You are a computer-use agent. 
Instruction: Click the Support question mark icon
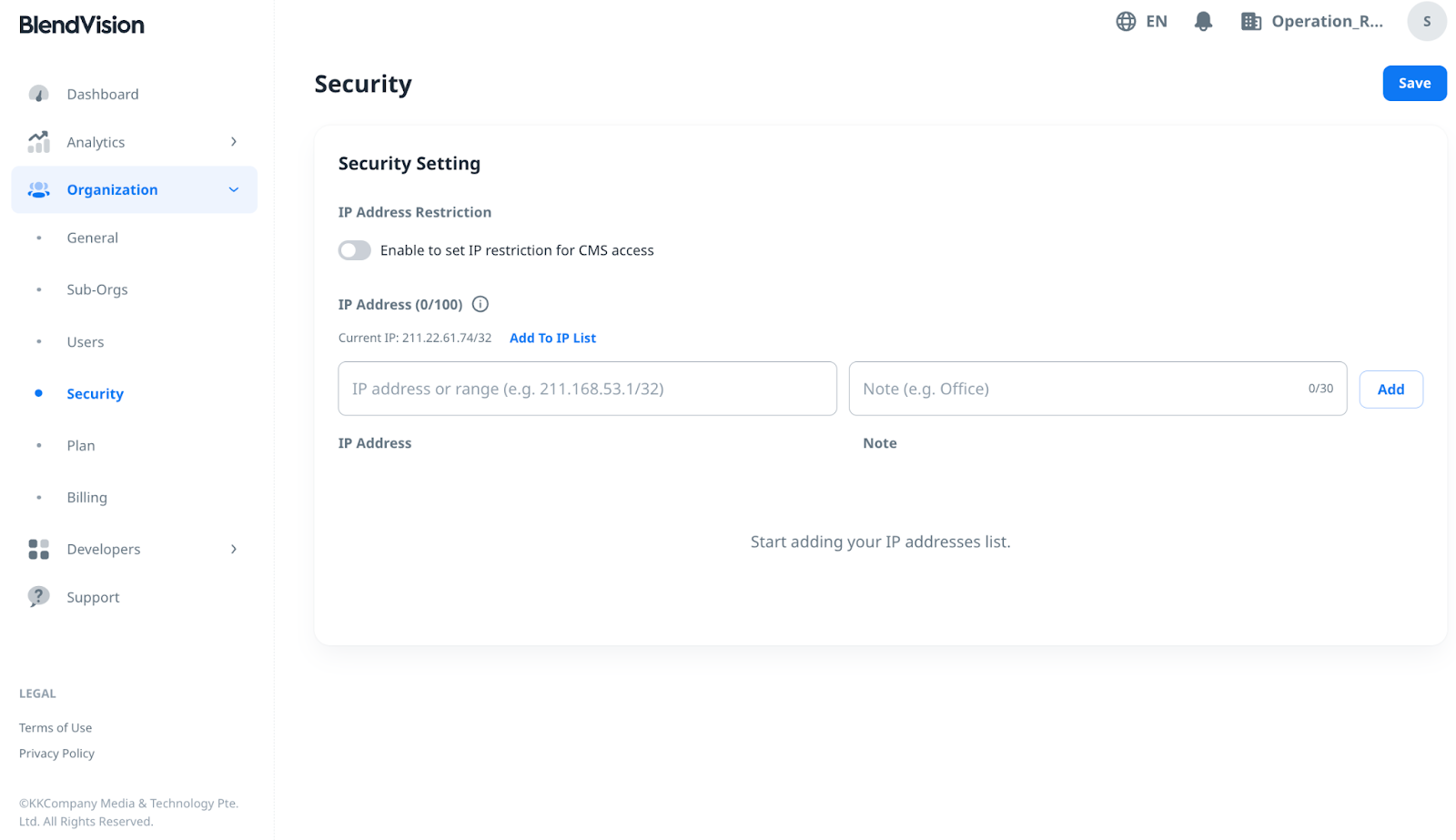point(38,597)
